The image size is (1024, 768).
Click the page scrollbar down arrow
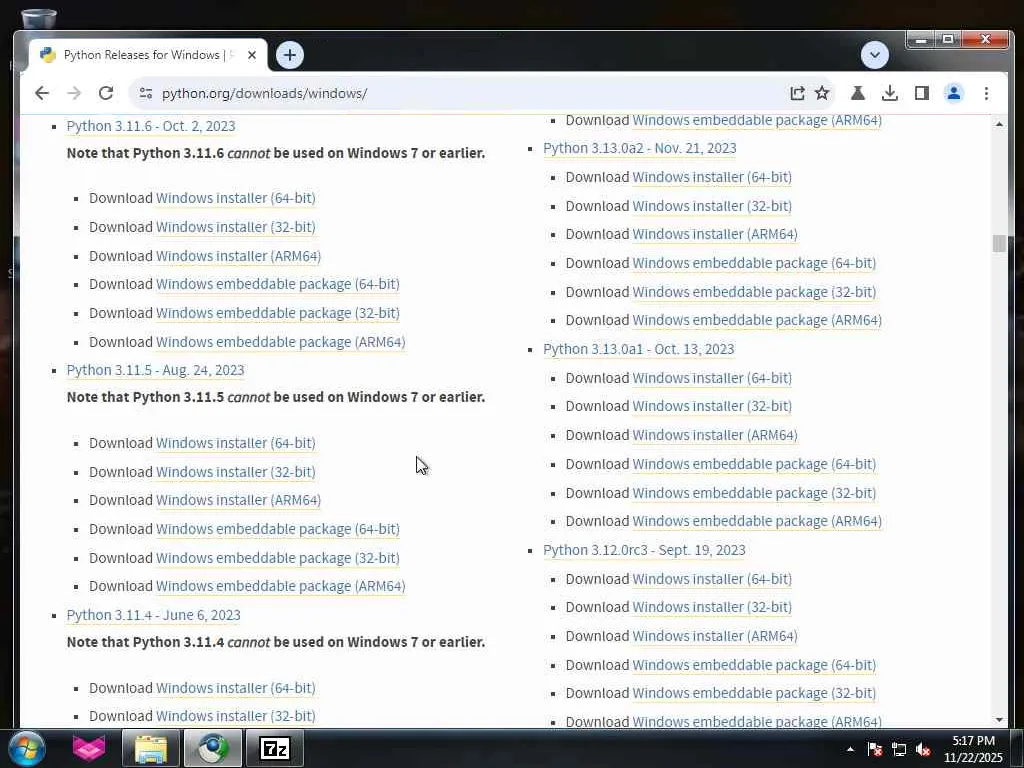click(999, 720)
